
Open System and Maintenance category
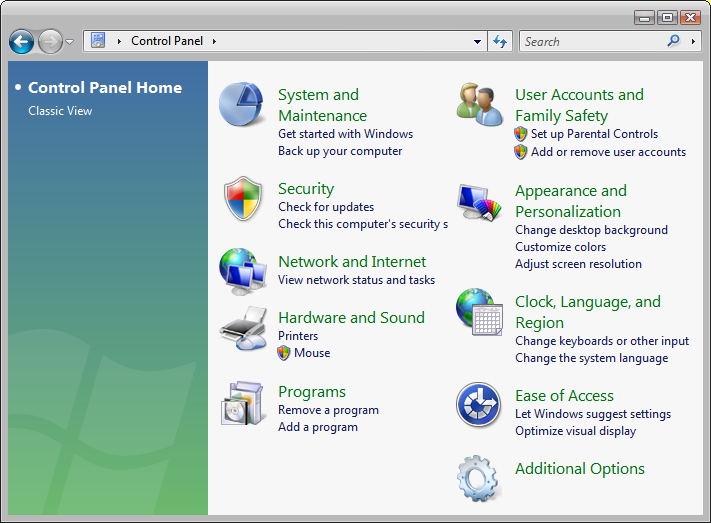tap(322, 105)
